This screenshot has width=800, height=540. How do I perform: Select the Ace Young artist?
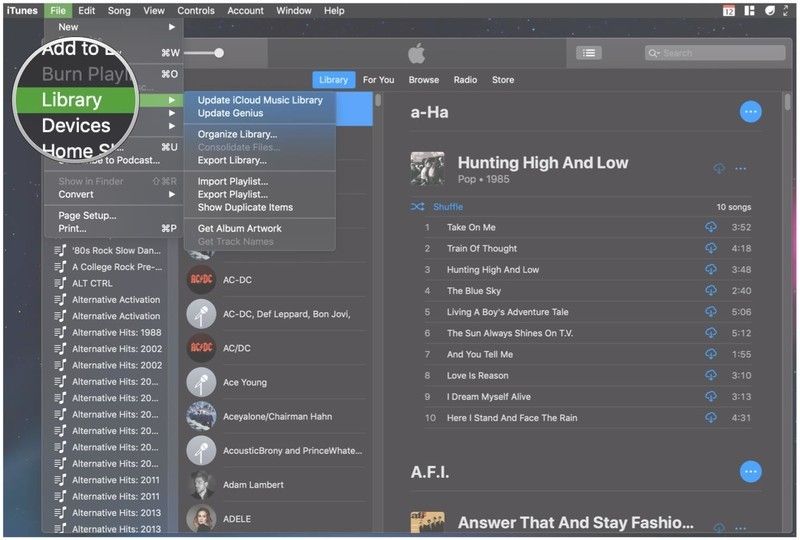[276, 382]
